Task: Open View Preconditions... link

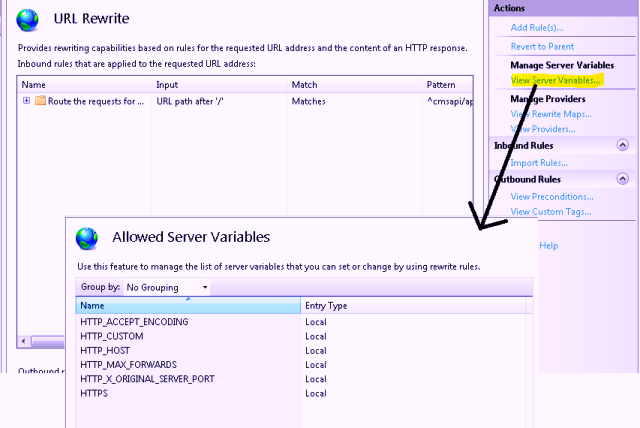Action: tap(551, 197)
